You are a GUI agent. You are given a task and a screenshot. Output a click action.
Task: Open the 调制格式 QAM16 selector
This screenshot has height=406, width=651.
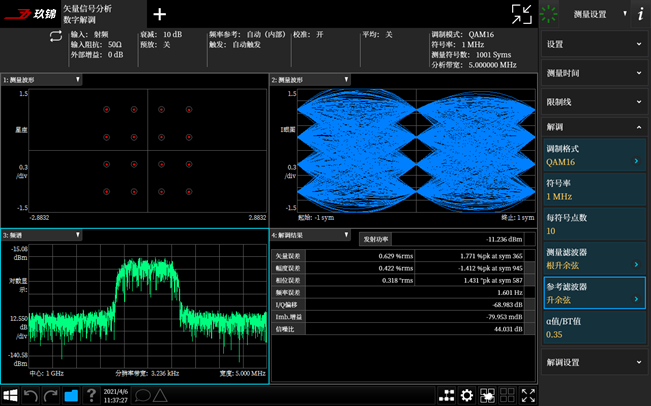pos(595,155)
